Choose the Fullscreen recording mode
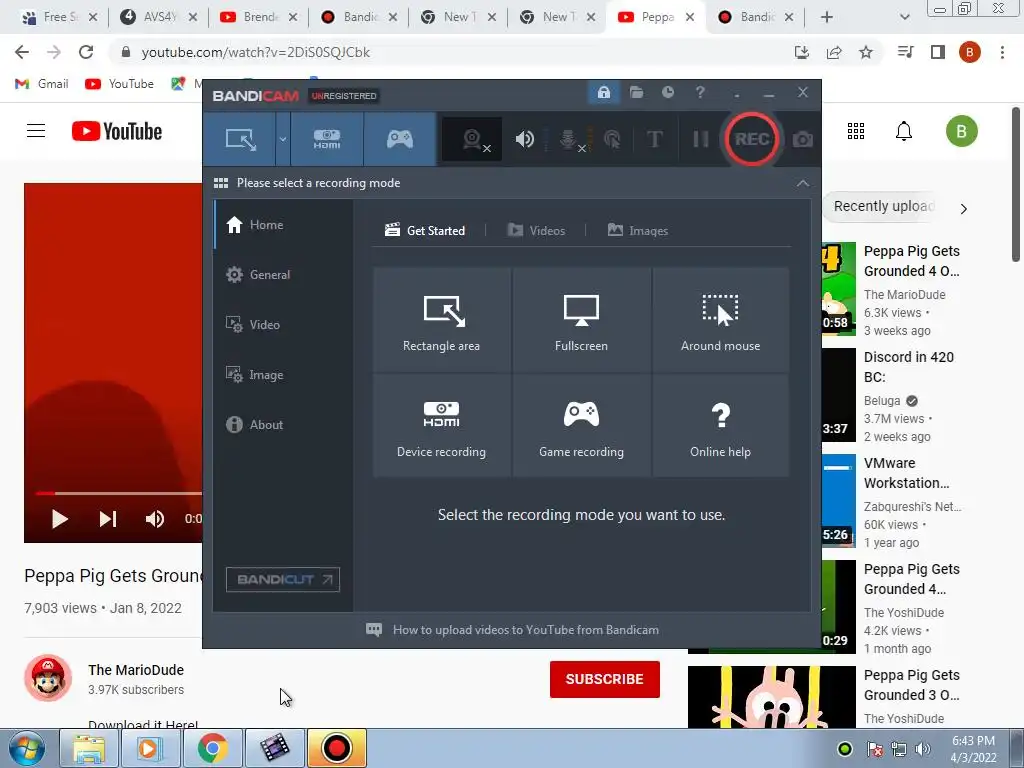The image size is (1024, 768). [581, 319]
